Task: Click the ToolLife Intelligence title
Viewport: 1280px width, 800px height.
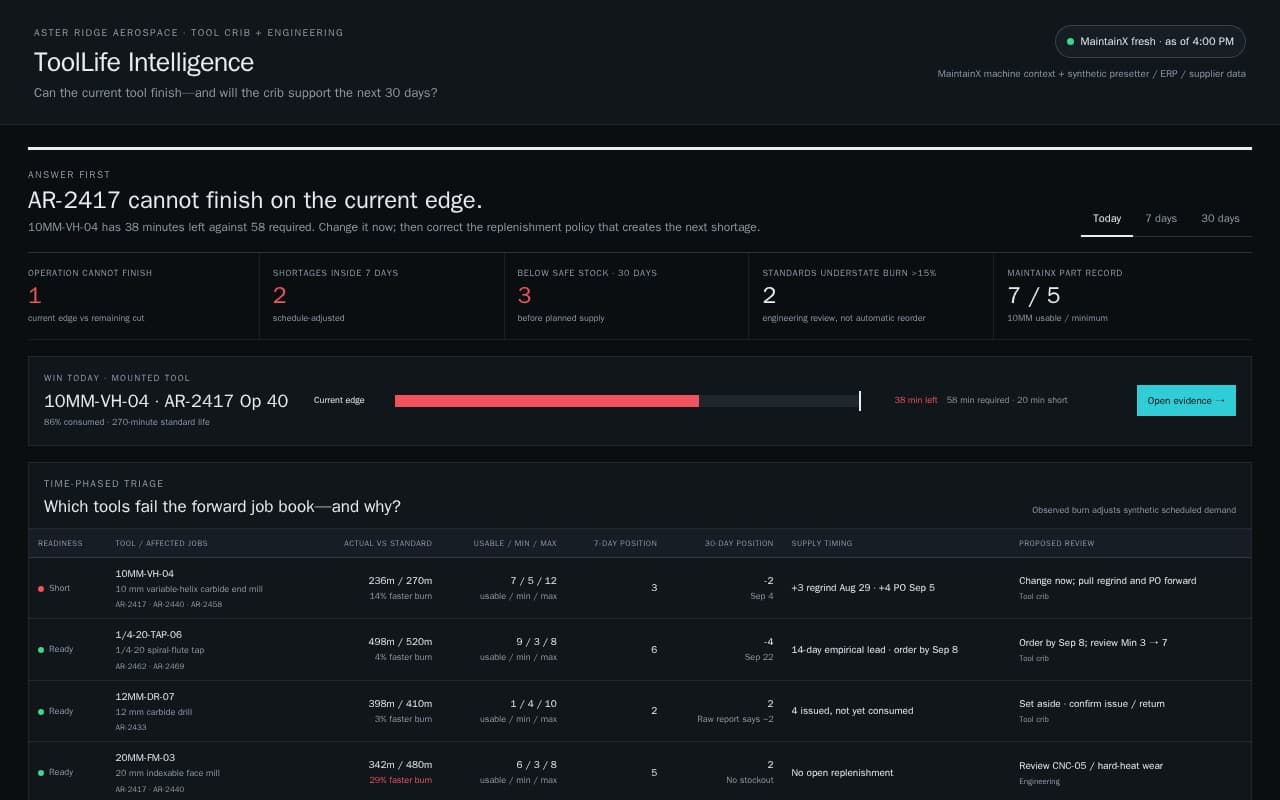Action: [144, 62]
